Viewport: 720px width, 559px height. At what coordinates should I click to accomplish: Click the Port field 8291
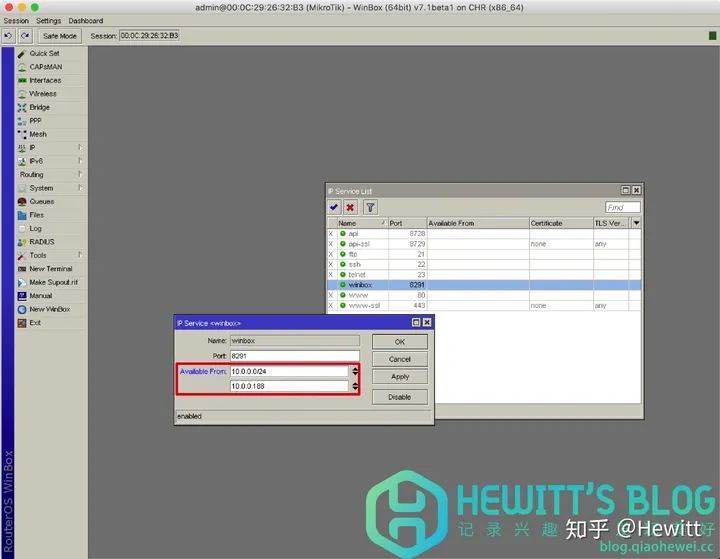click(294, 356)
